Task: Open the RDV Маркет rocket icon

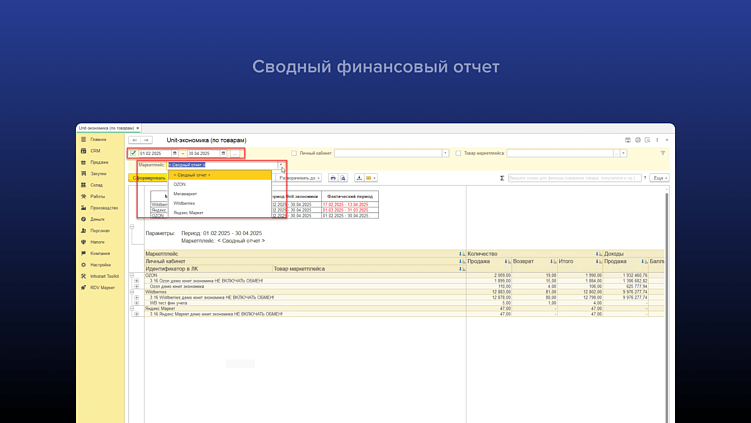Action: point(83,287)
